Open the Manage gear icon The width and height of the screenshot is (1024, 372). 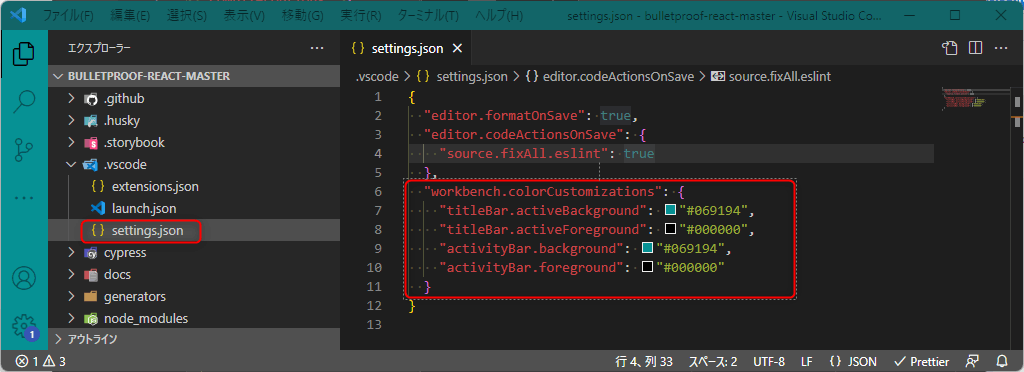[x=24, y=327]
